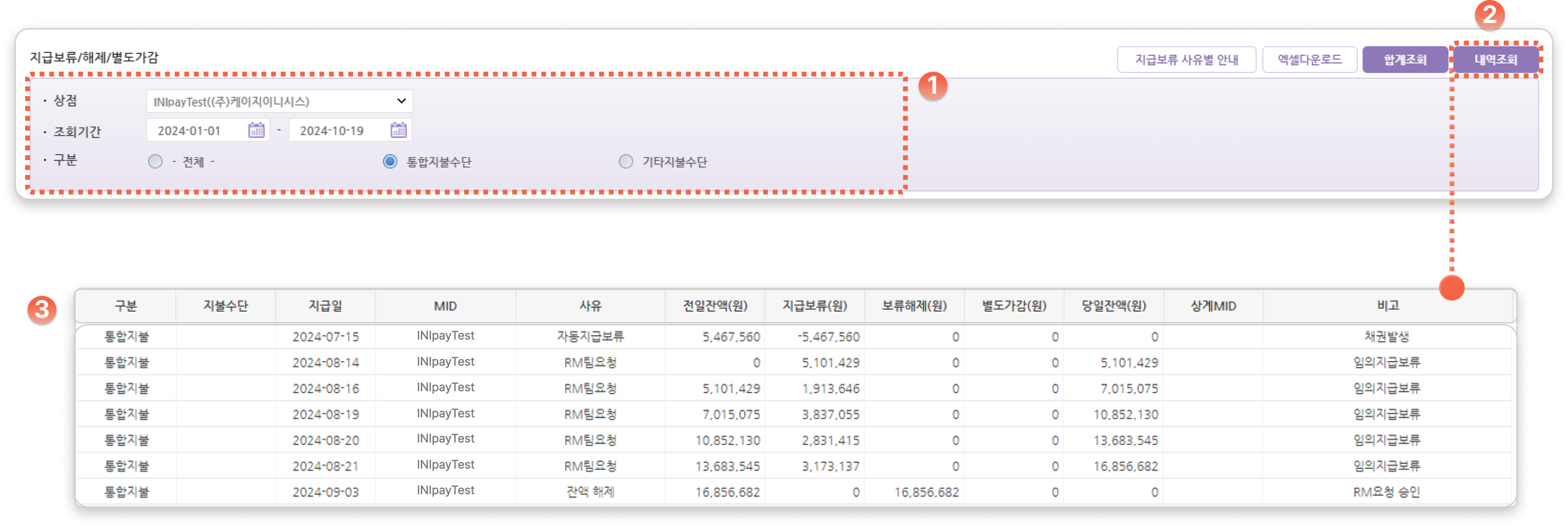Select the 2024-07-15 date cell
The height and width of the screenshot is (527, 1568).
[326, 337]
